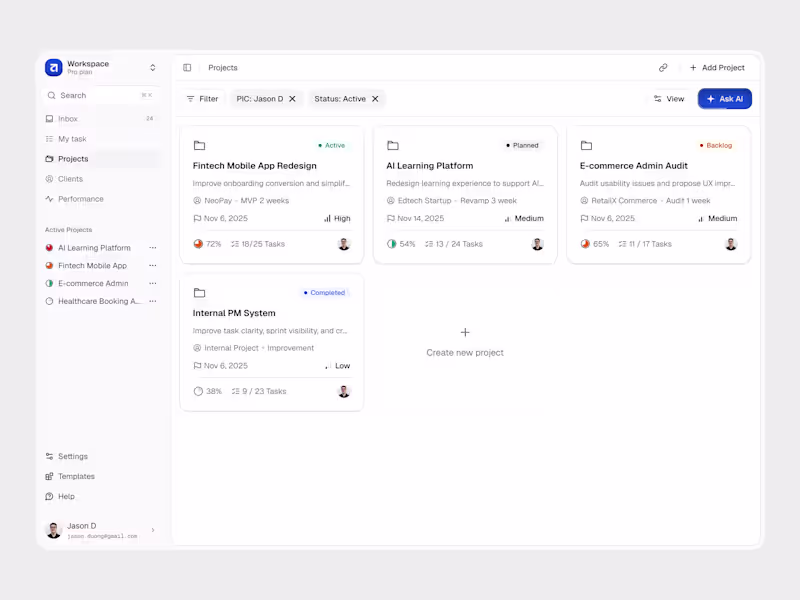Click the copy link icon near Add Project
The height and width of the screenshot is (600, 800).
tap(663, 67)
